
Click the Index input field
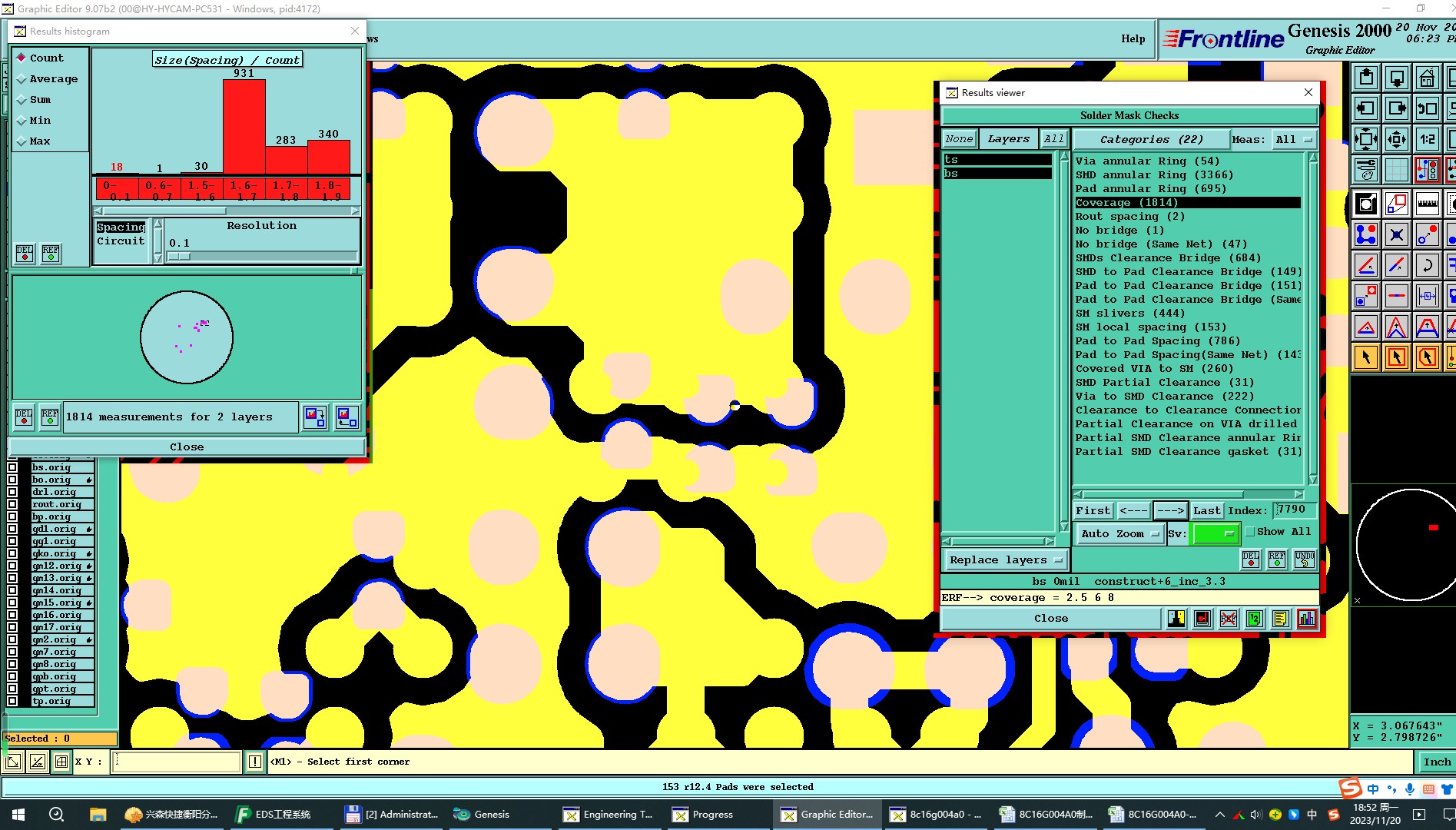tap(1295, 510)
